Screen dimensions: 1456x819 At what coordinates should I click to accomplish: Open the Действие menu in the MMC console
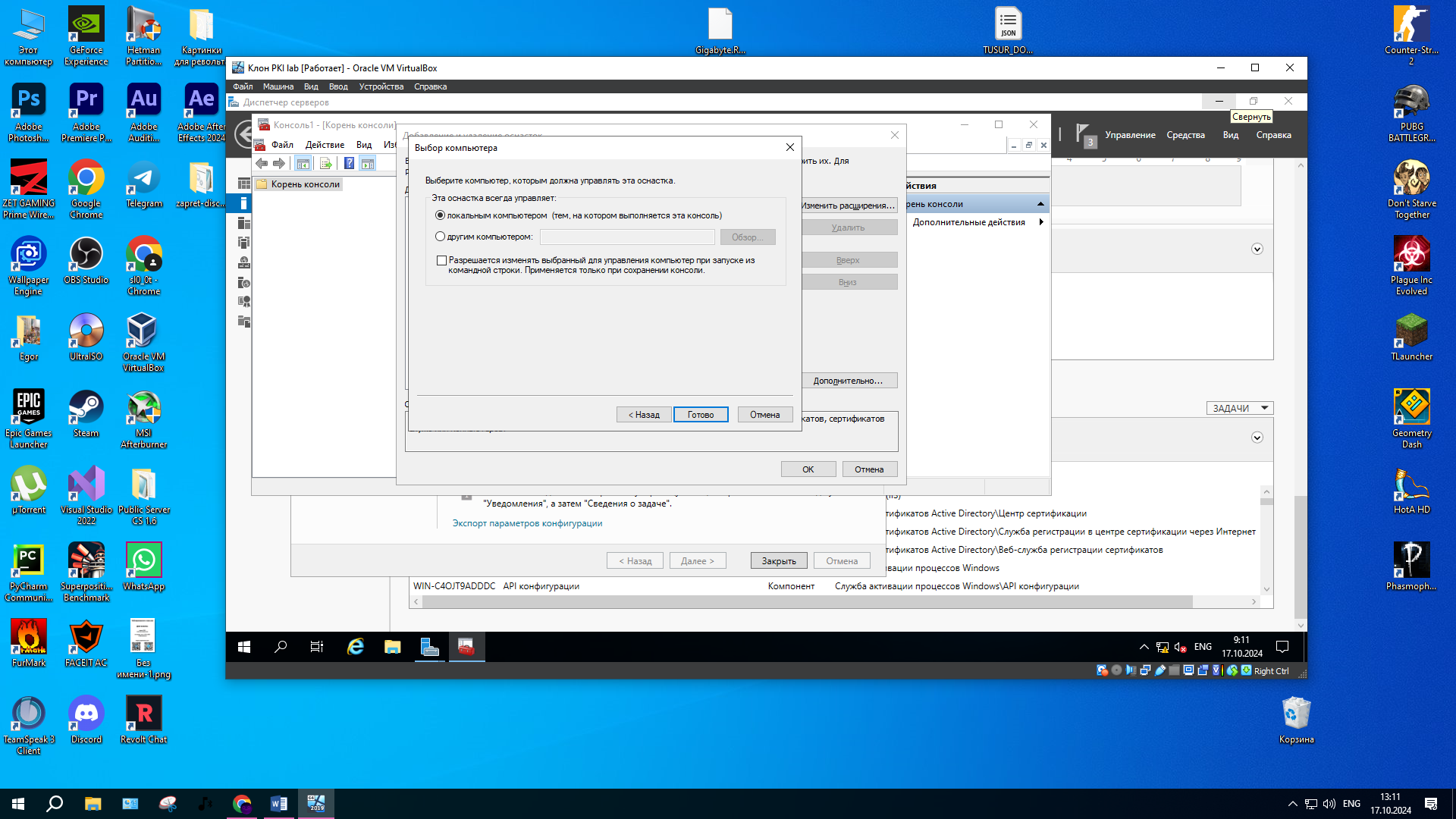[x=325, y=145]
